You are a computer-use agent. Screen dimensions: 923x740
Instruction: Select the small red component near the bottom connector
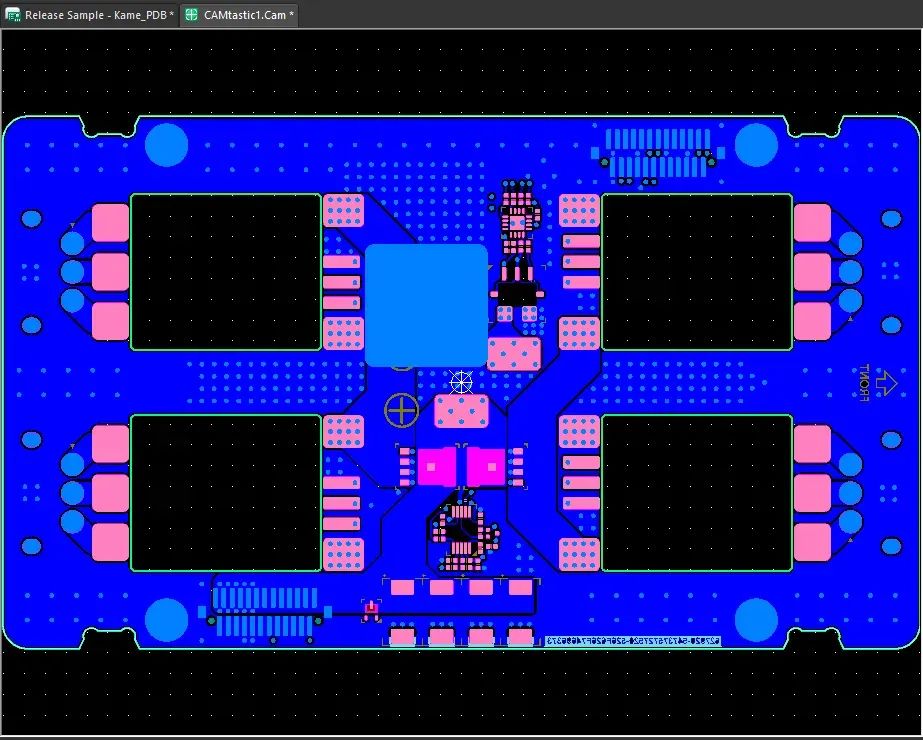tap(371, 609)
